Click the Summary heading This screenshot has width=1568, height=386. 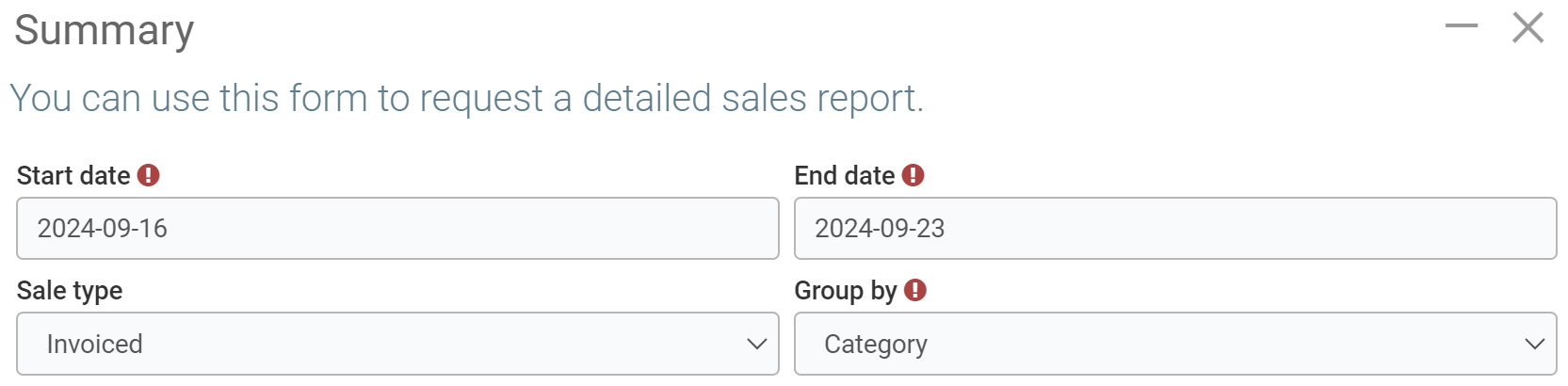(x=105, y=30)
